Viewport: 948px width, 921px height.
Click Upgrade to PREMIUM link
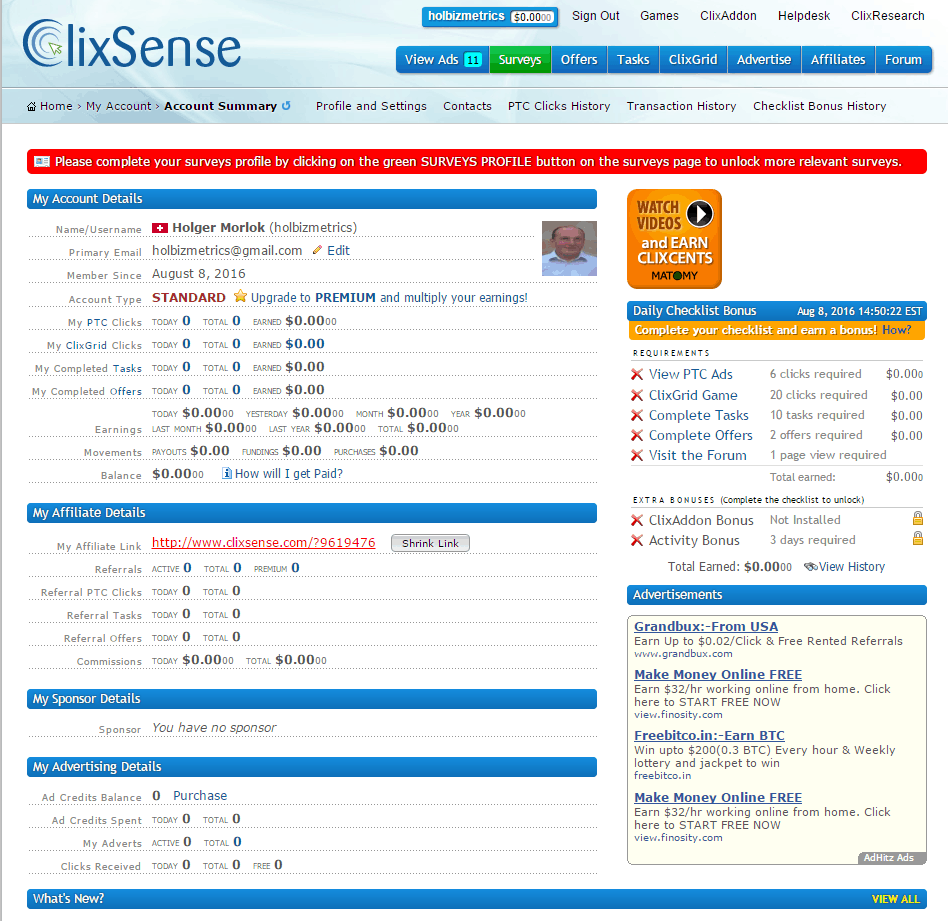point(389,298)
